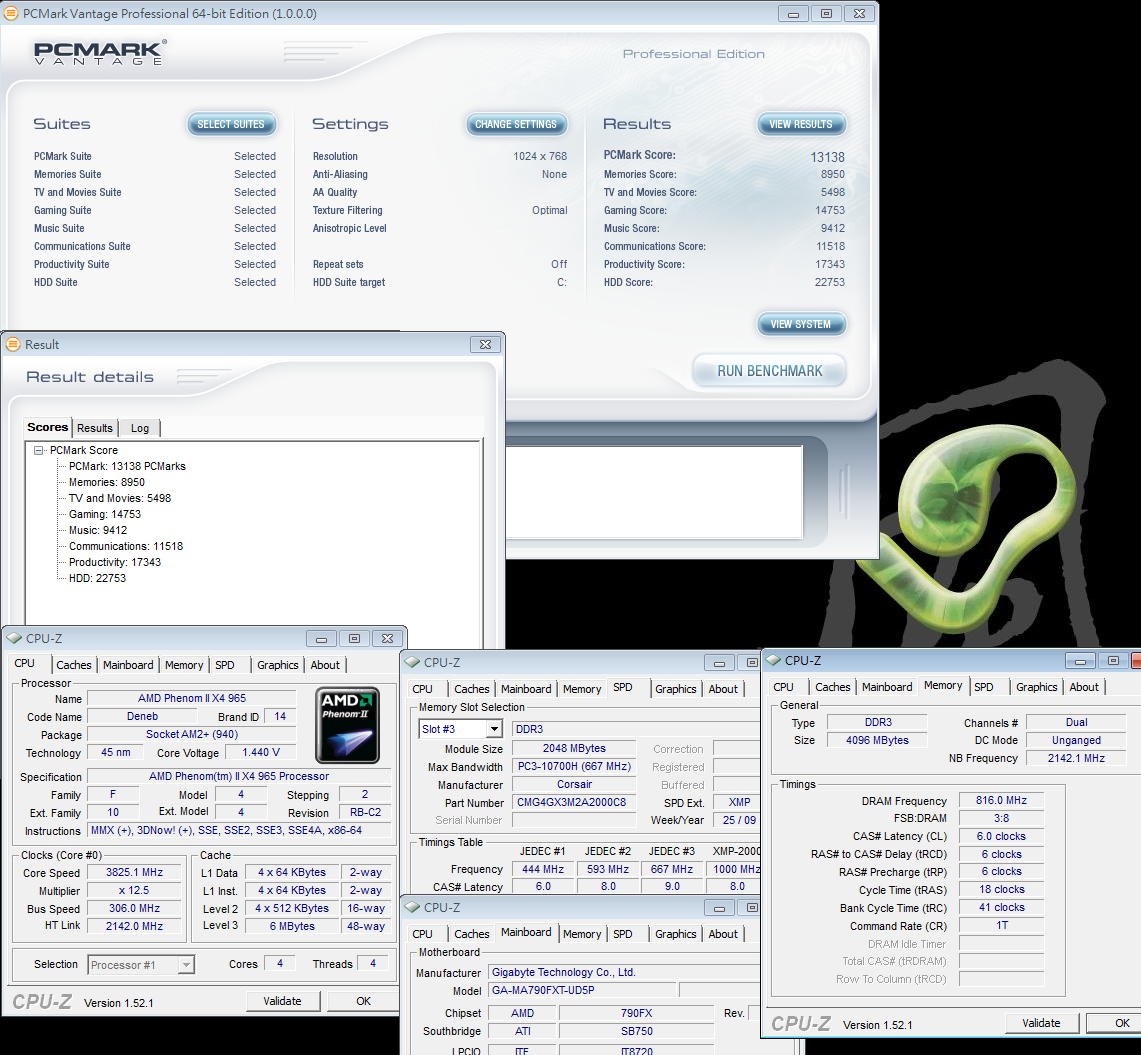Open the Caches tab in the first CPU-Z window
The height and width of the screenshot is (1055, 1141).
[74, 665]
